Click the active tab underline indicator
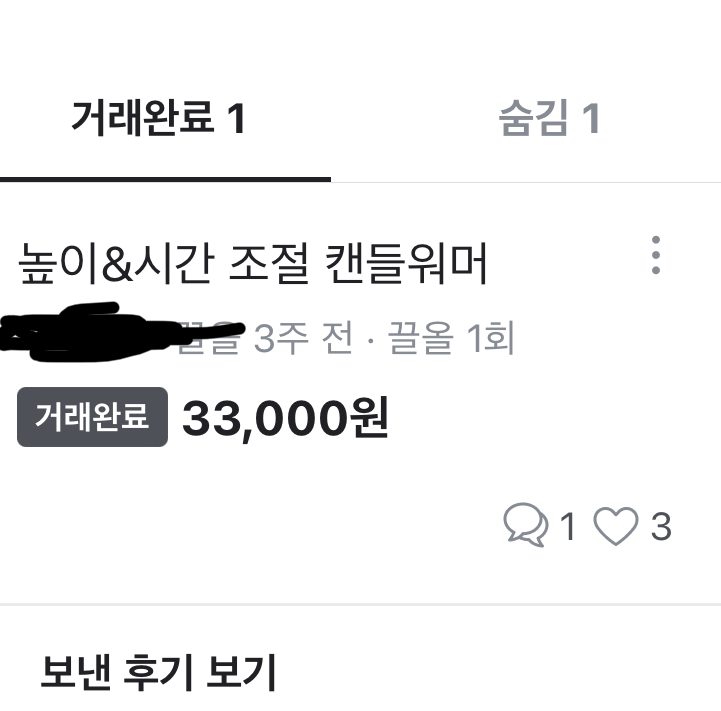Screen dimensions: 721x711 coord(166,179)
